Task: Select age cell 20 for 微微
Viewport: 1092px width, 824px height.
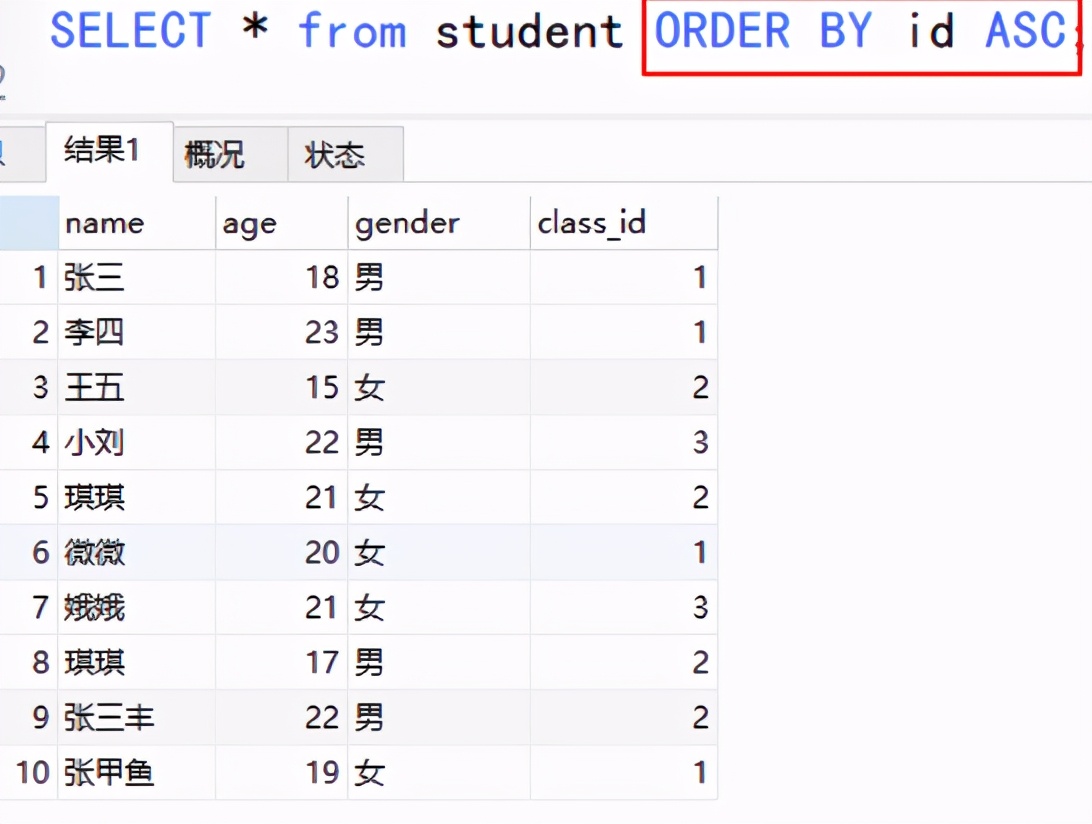Action: pos(281,552)
